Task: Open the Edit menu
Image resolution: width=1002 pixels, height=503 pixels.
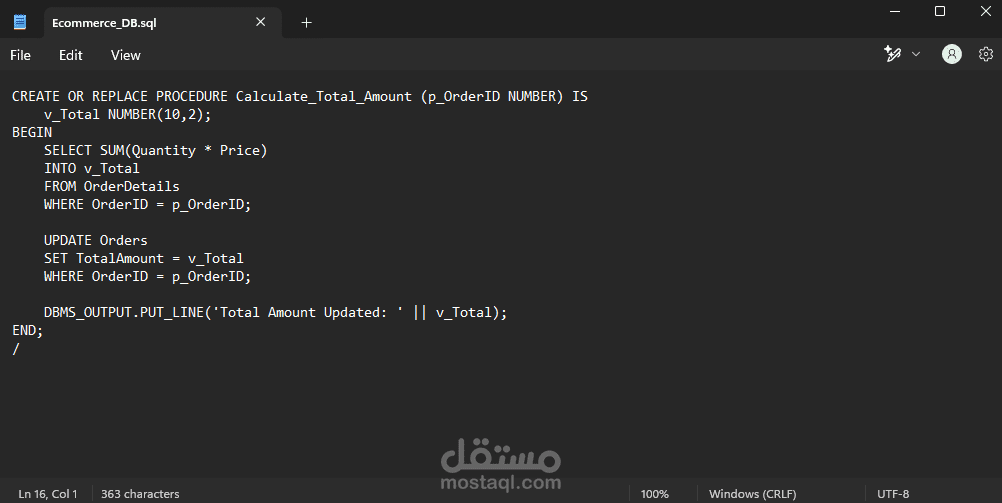Action: pyautogui.click(x=70, y=55)
